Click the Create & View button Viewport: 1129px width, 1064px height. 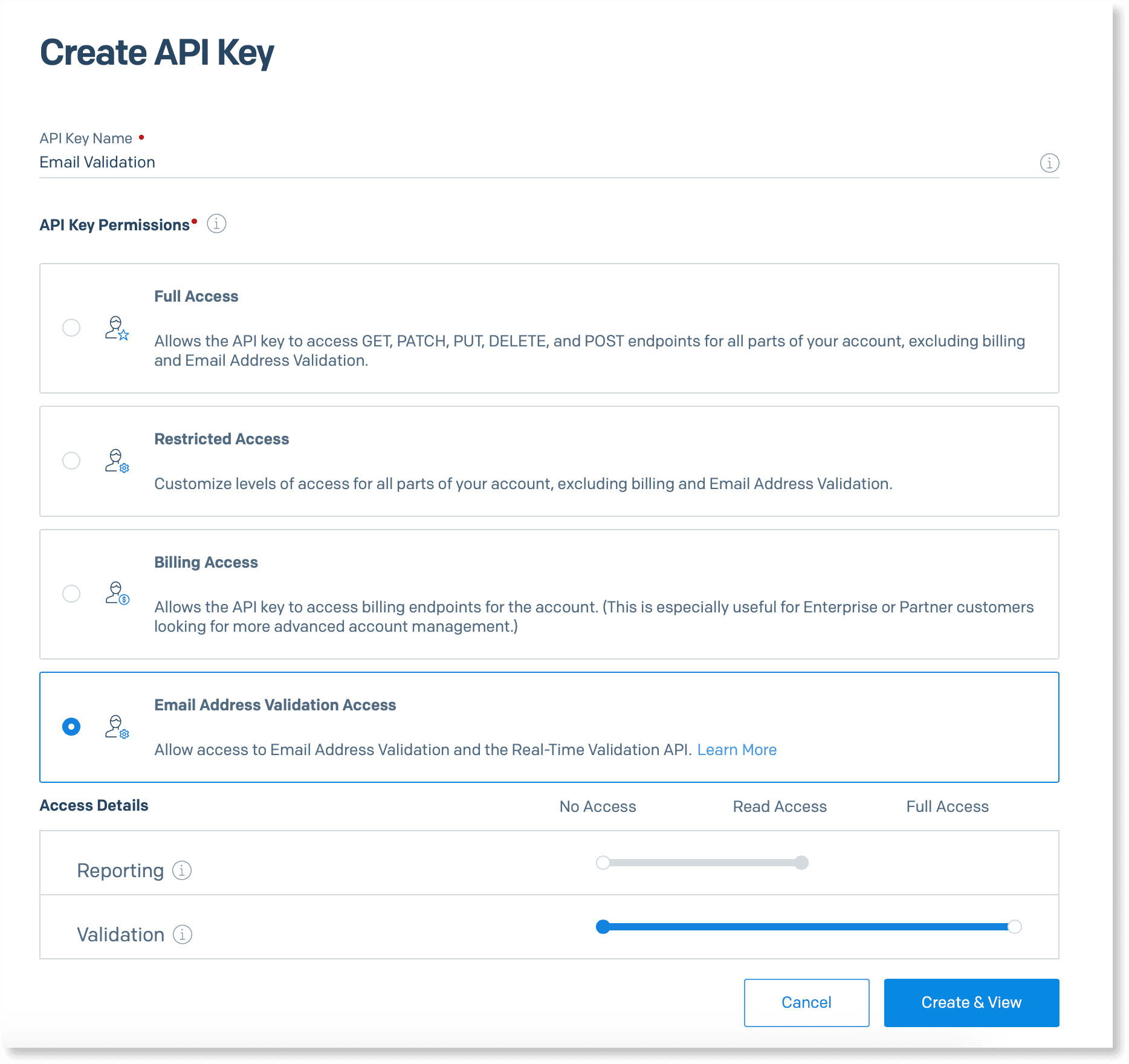(971, 1002)
